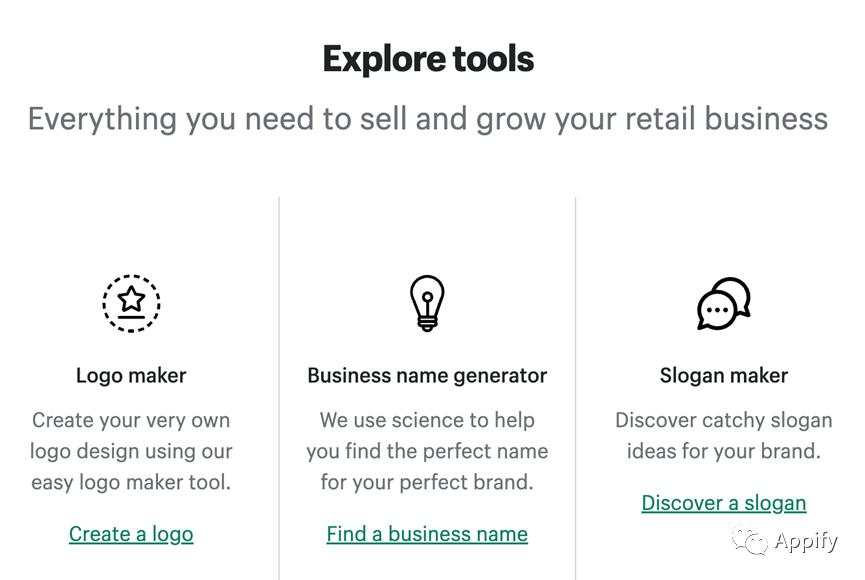Image resolution: width=865 pixels, height=580 pixels.
Task: Click the Explore tools heading
Action: point(428,59)
